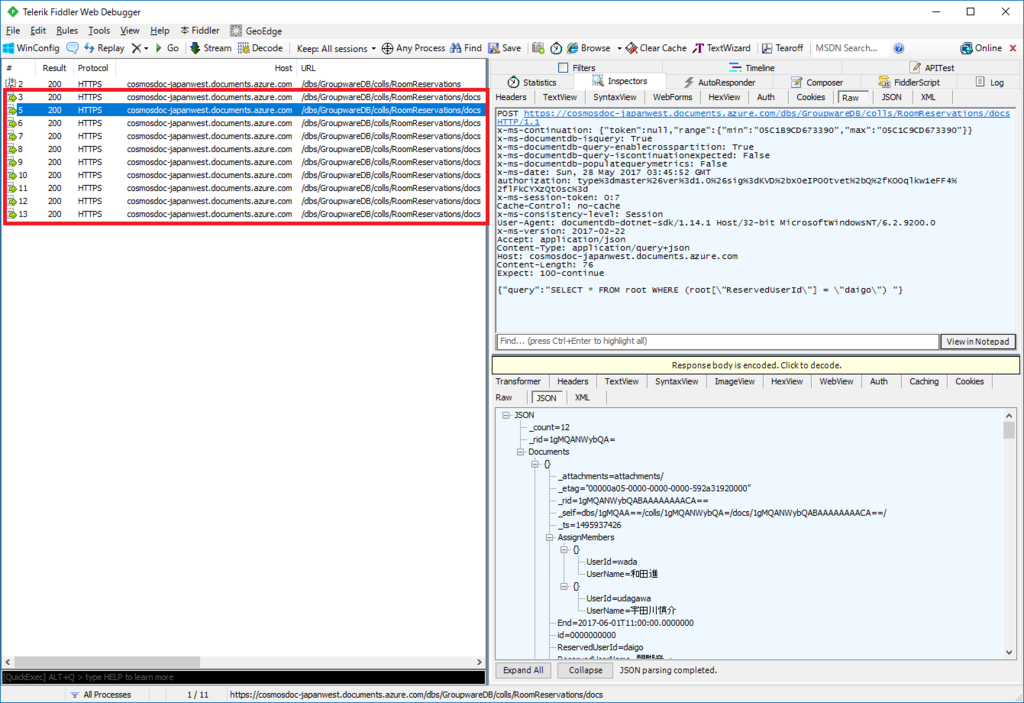Click request URL link in Raw view

pos(767,113)
